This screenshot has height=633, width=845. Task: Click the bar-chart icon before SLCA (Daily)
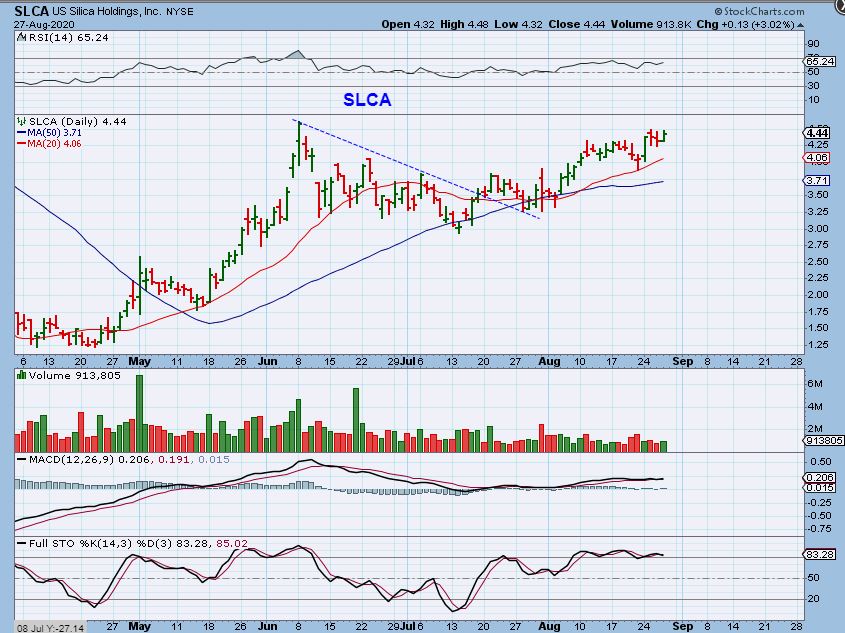click(22, 121)
